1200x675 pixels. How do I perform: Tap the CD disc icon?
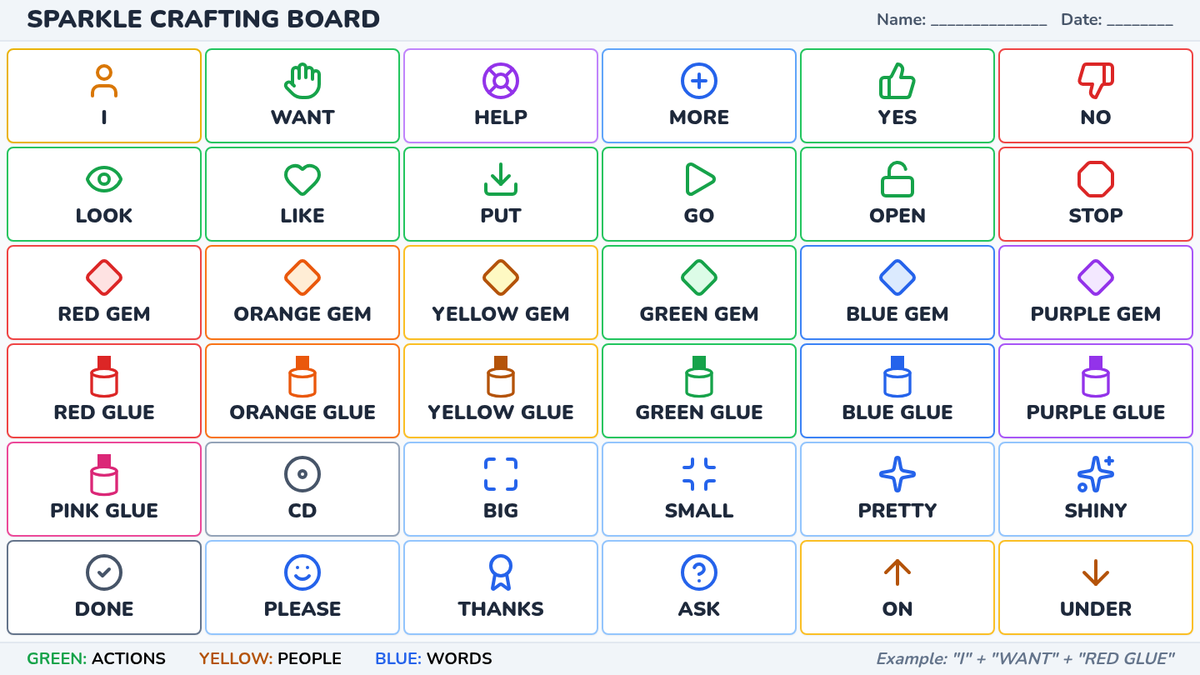click(302, 474)
